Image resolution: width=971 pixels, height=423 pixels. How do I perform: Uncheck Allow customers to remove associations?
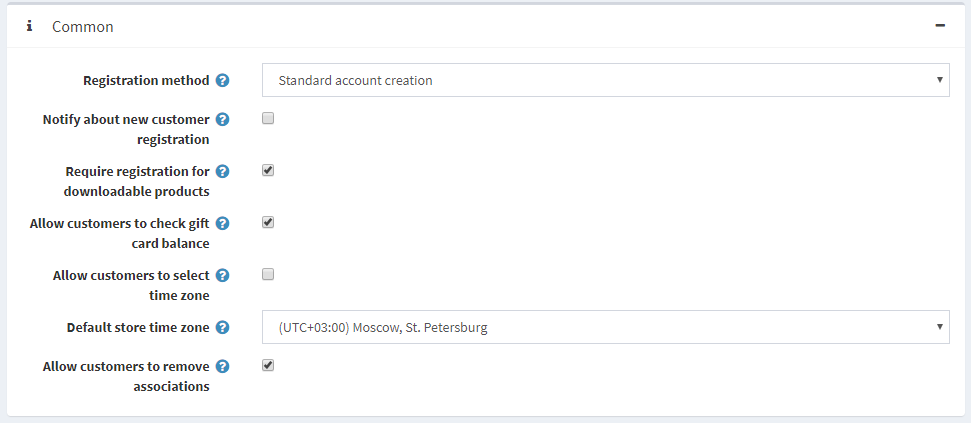pos(268,365)
